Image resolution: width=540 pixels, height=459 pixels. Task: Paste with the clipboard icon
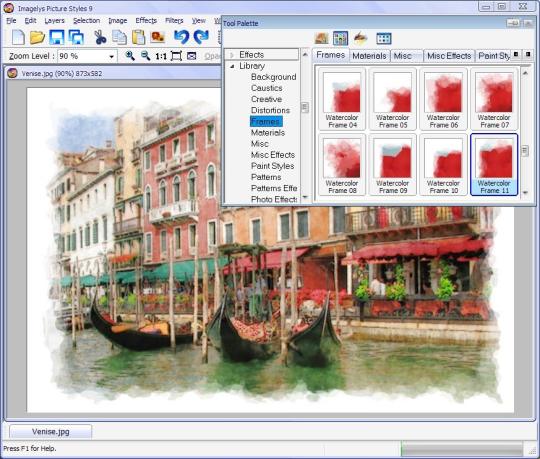click(x=138, y=37)
